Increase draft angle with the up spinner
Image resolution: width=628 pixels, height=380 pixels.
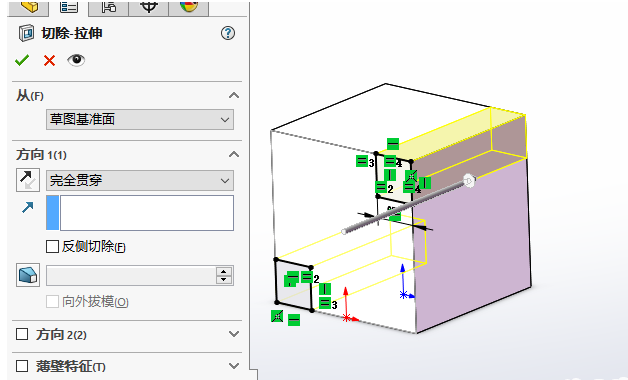(x=224, y=271)
